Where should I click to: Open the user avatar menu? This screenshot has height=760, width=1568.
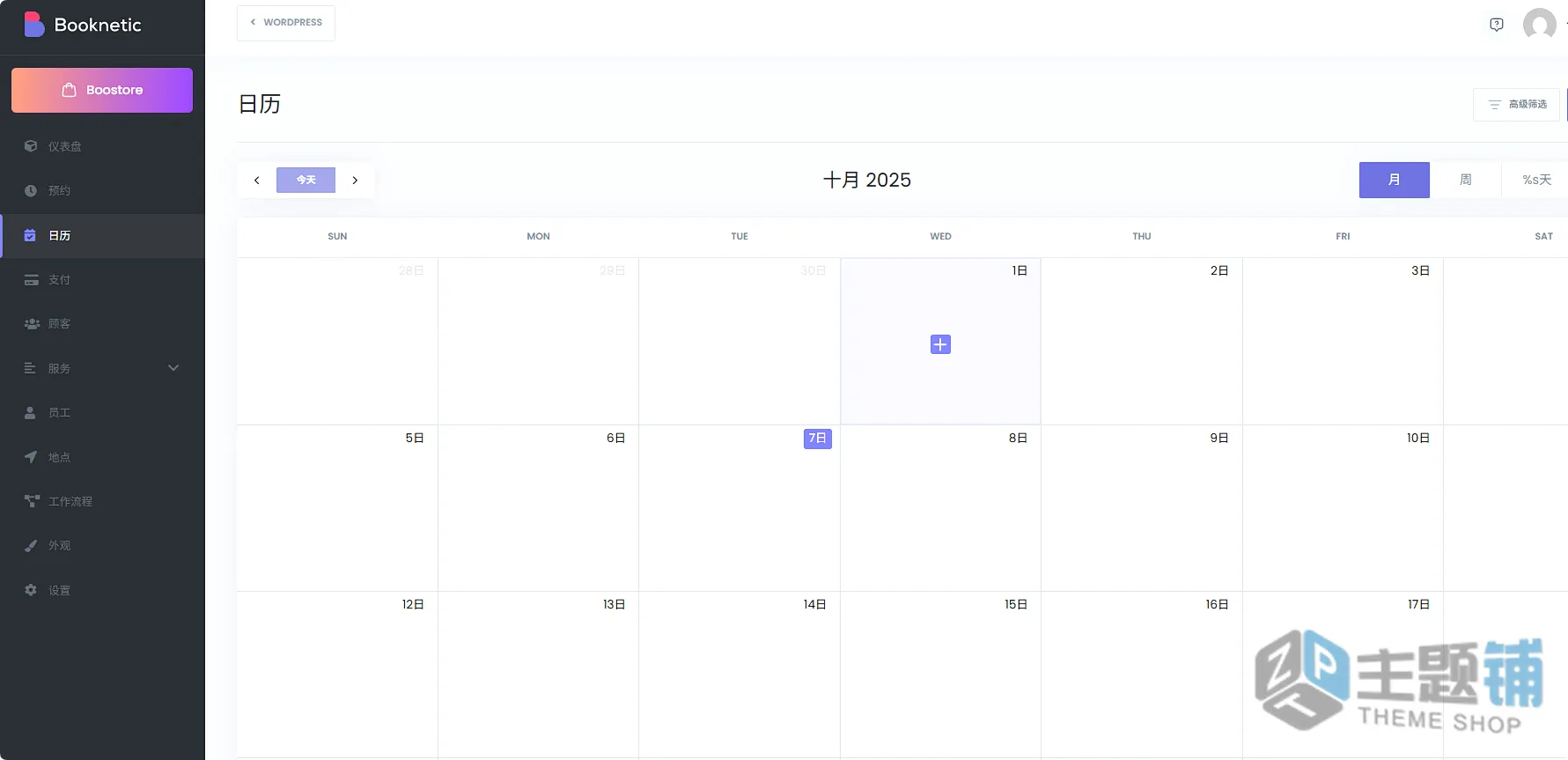point(1539,24)
